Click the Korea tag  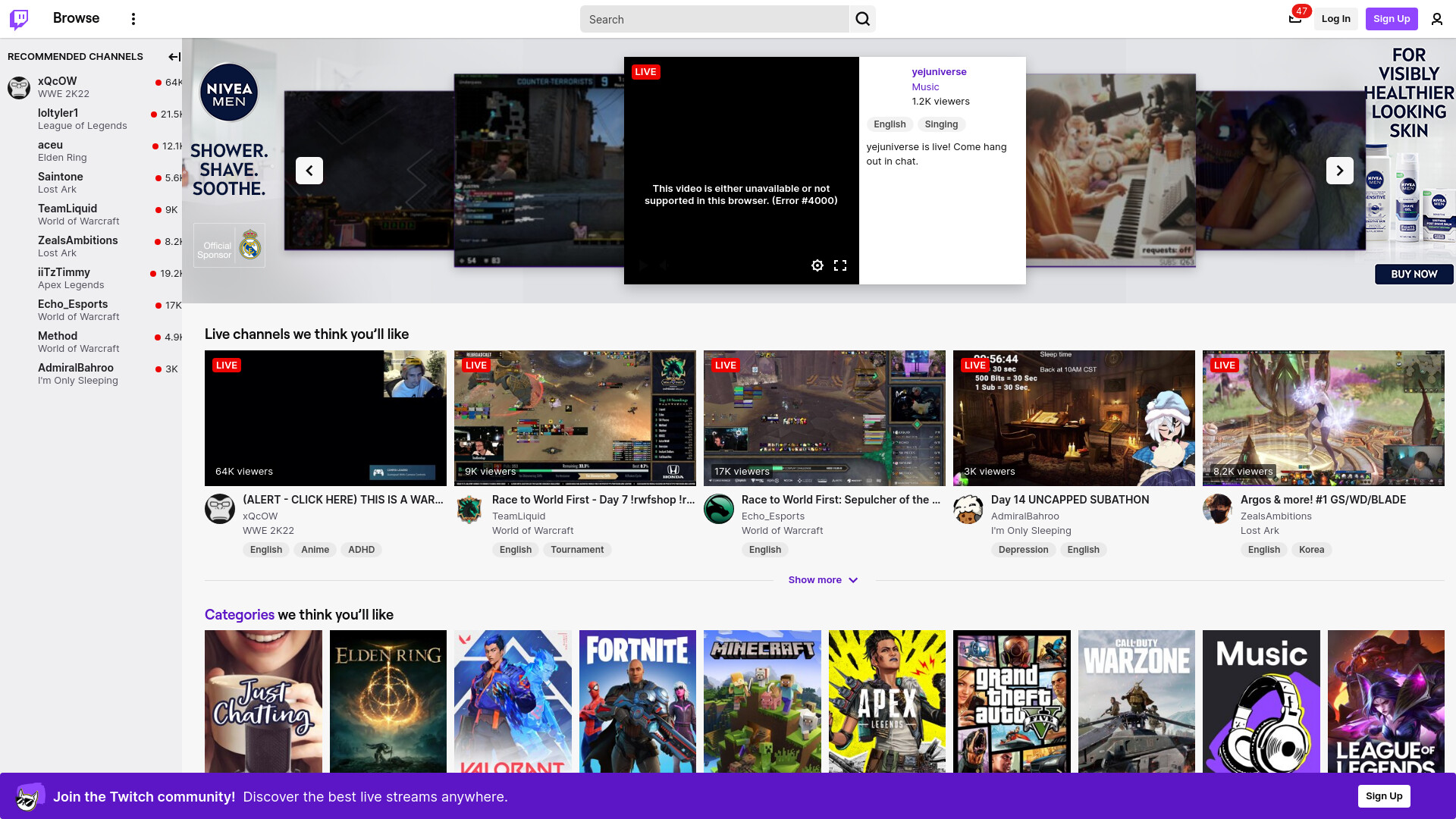[1311, 550]
